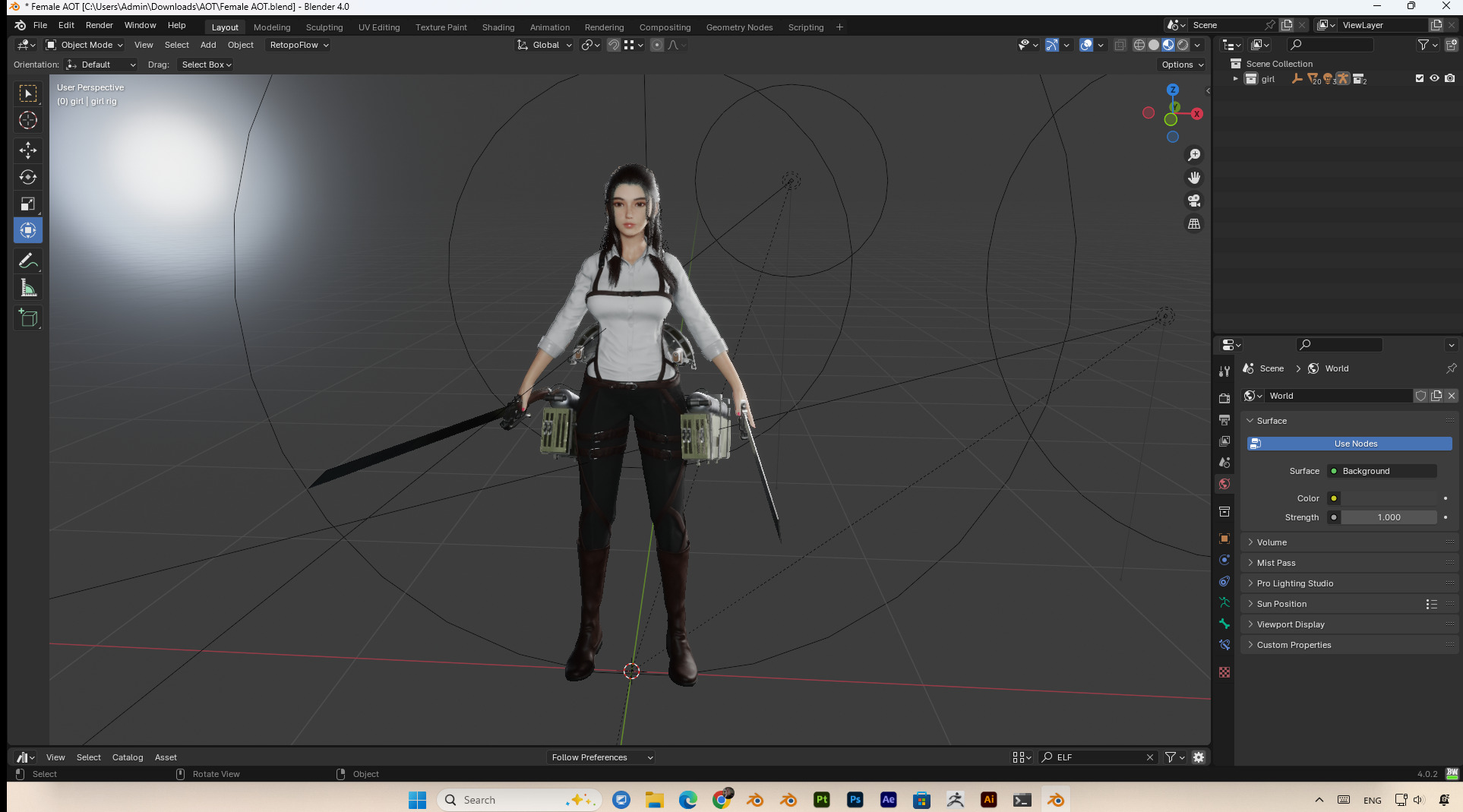Open the Bone properties tab
The height and width of the screenshot is (812, 1463).
click(1224, 624)
